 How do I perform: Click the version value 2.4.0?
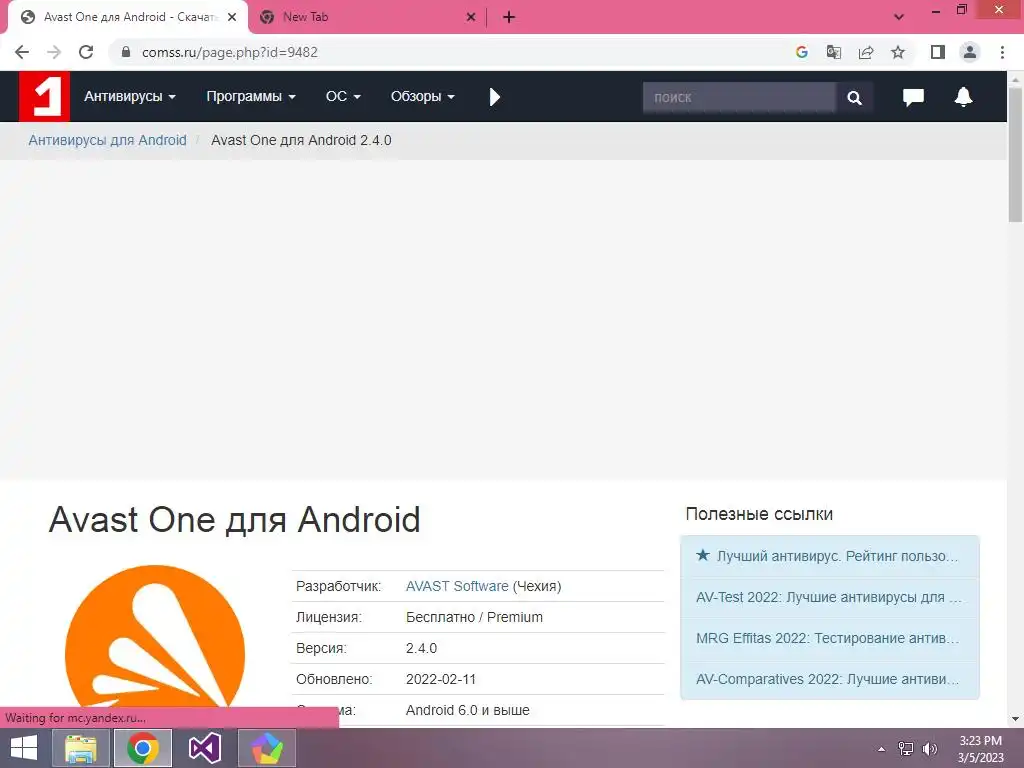coord(421,648)
